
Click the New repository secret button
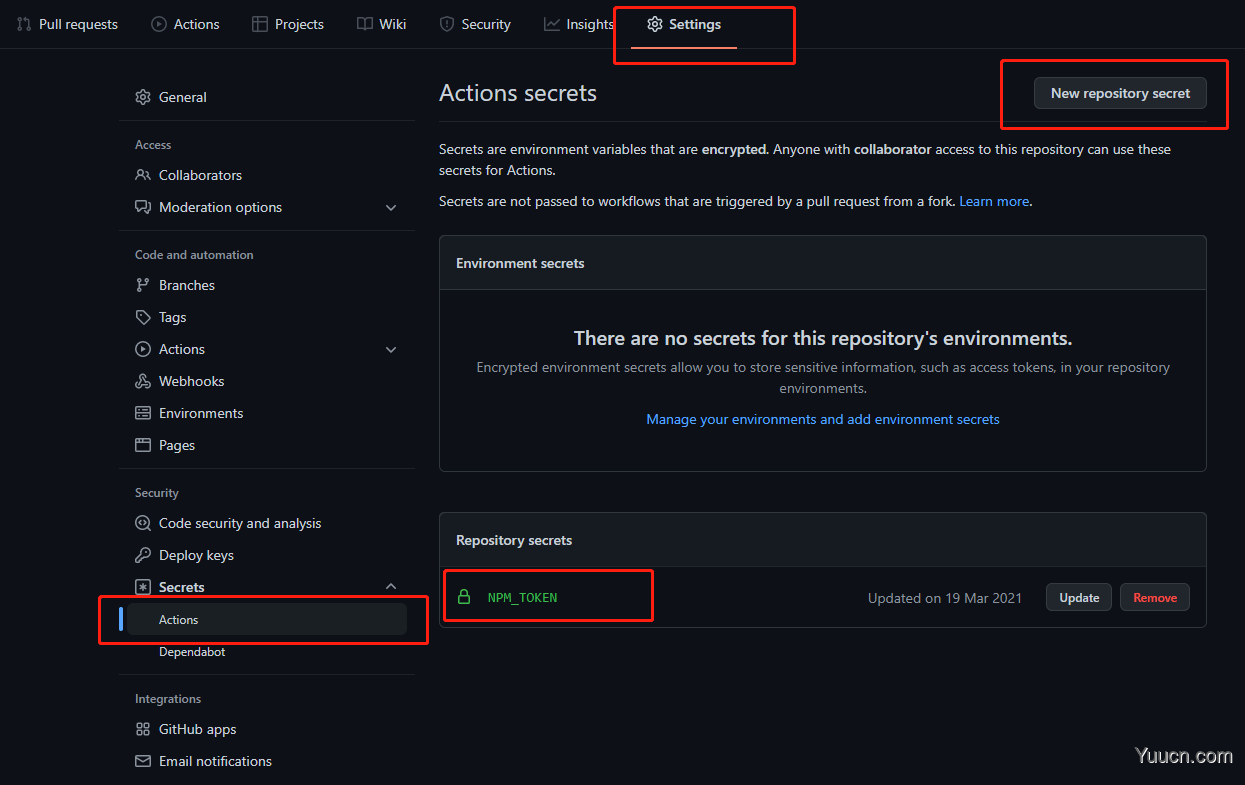point(1120,93)
